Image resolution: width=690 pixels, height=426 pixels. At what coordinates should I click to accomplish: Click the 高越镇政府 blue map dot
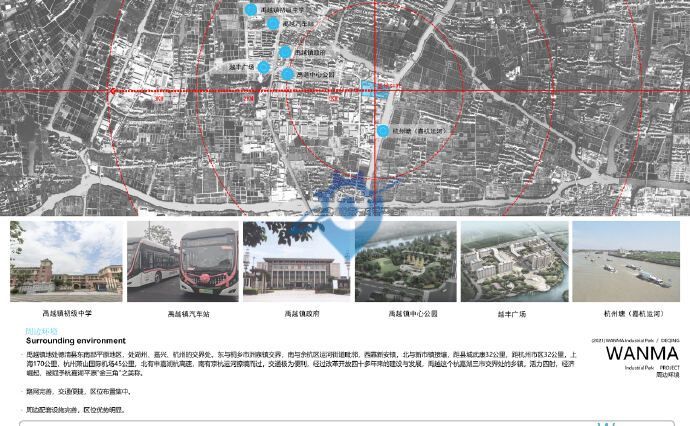pyautogui.click(x=285, y=52)
